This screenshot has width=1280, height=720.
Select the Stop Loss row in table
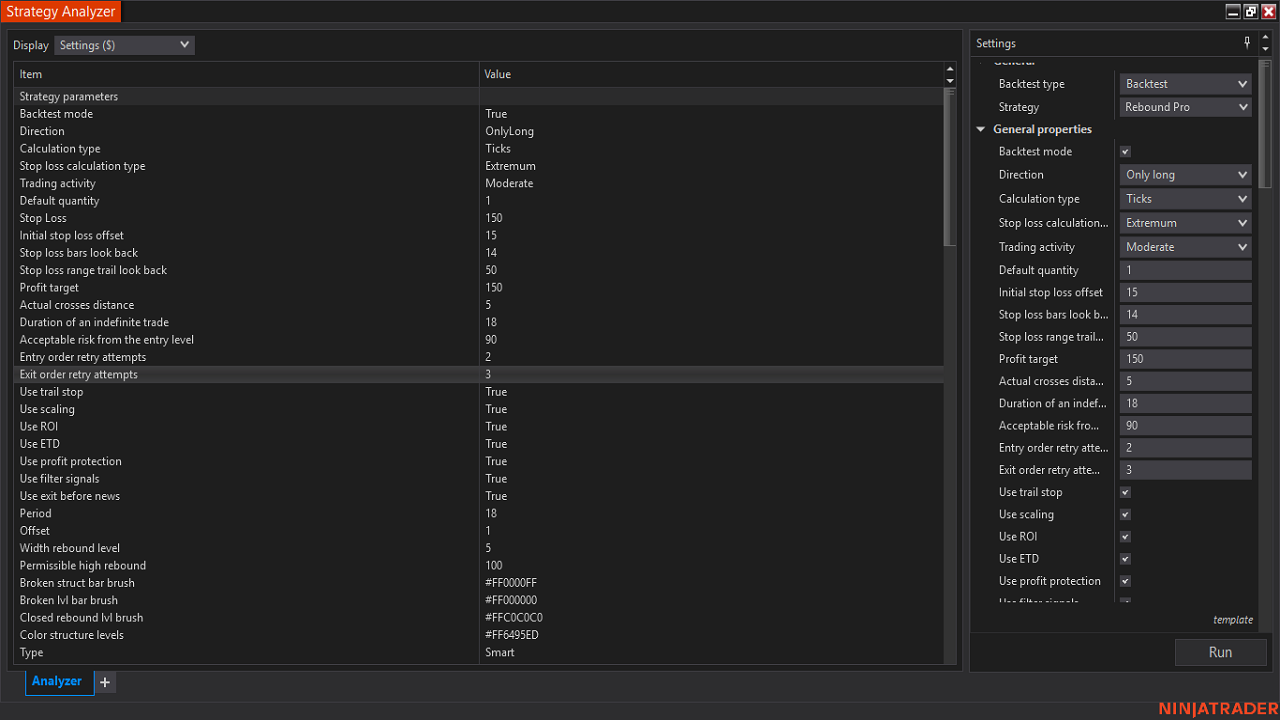tap(479, 218)
